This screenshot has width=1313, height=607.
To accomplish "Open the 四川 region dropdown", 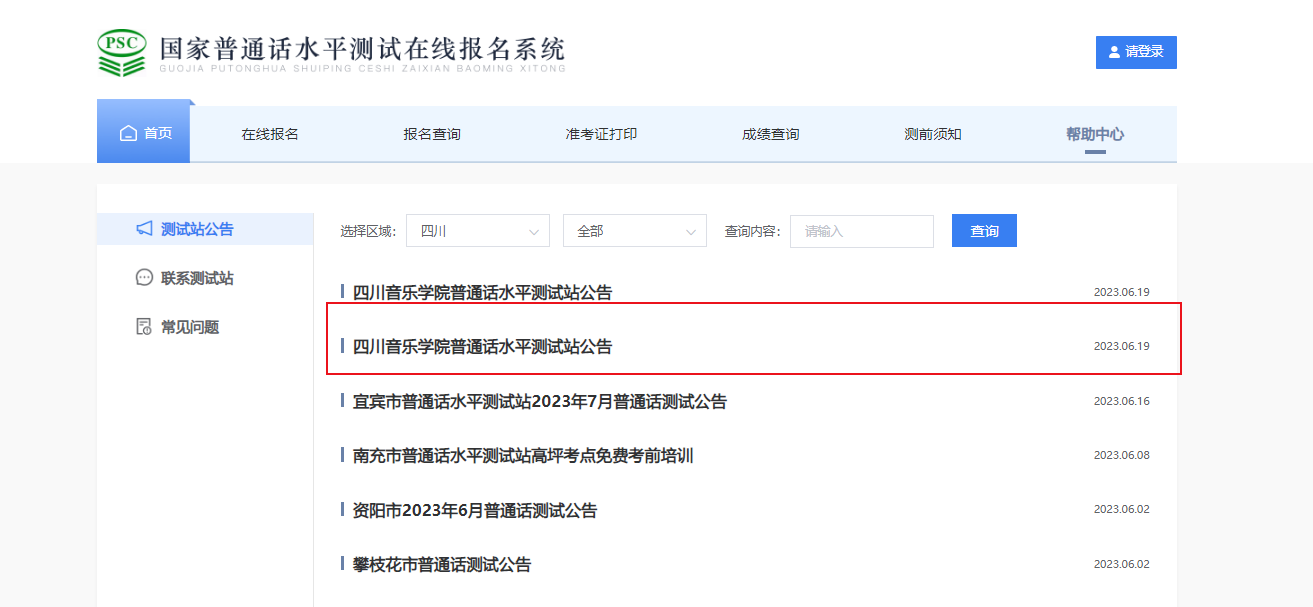I will point(478,231).
